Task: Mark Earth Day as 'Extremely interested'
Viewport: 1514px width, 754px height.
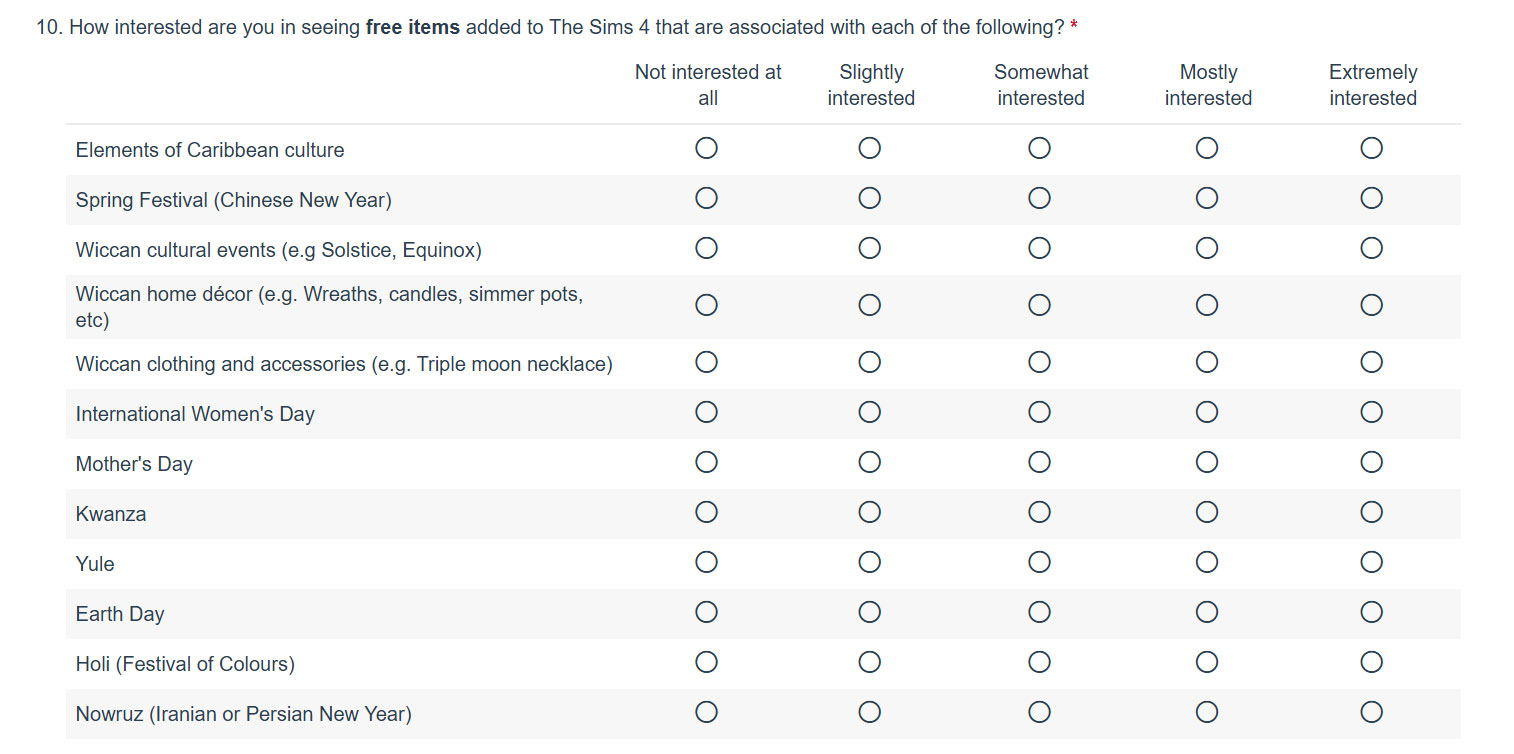Action: pyautogui.click(x=1371, y=612)
